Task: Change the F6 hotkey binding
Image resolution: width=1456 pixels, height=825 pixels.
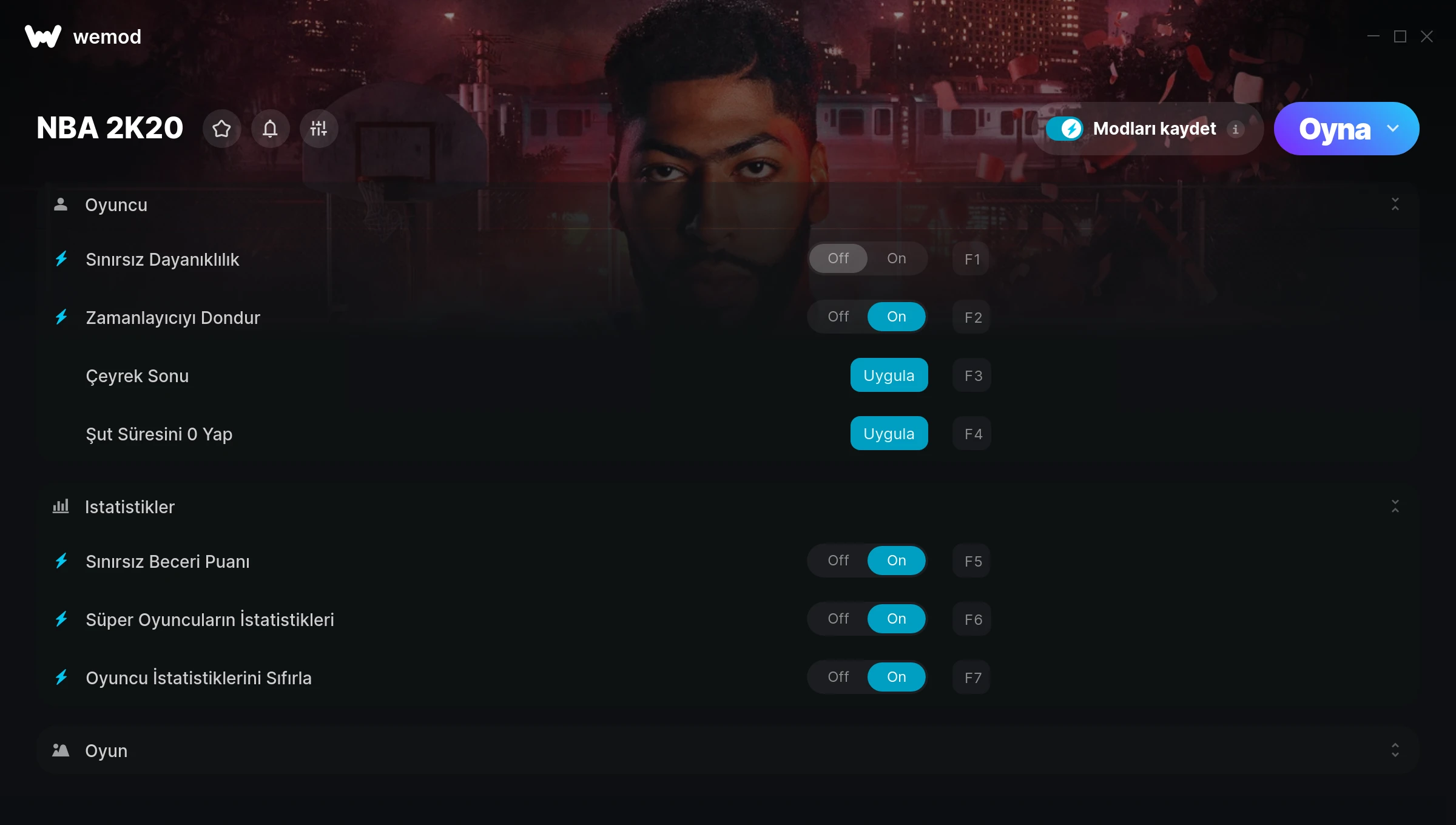Action: pyautogui.click(x=972, y=619)
